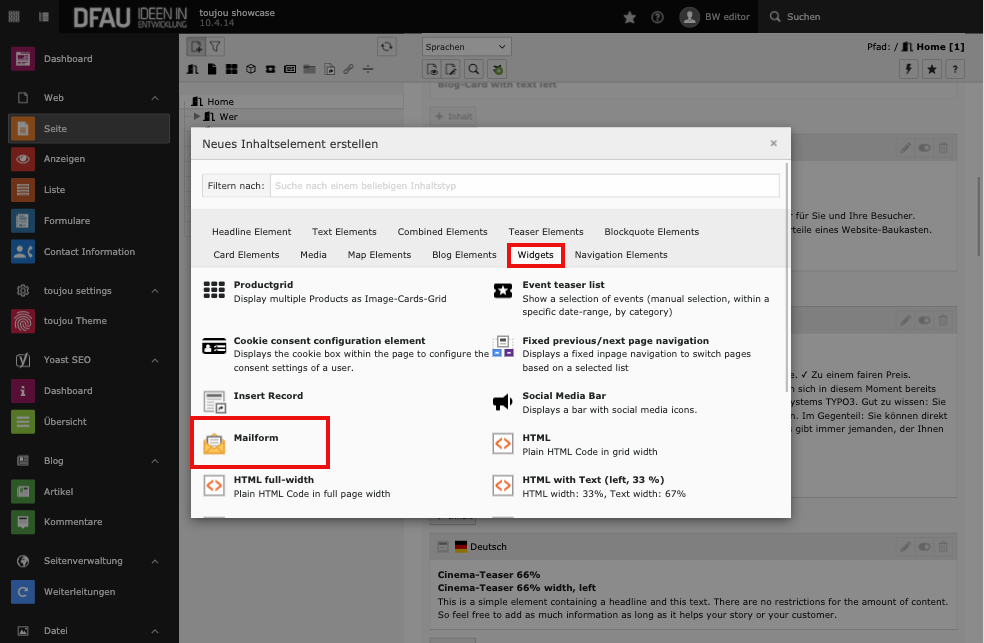The width and height of the screenshot is (984, 643).
Task: Open the toujou Theme module icon
Action: pyautogui.click(x=23, y=321)
